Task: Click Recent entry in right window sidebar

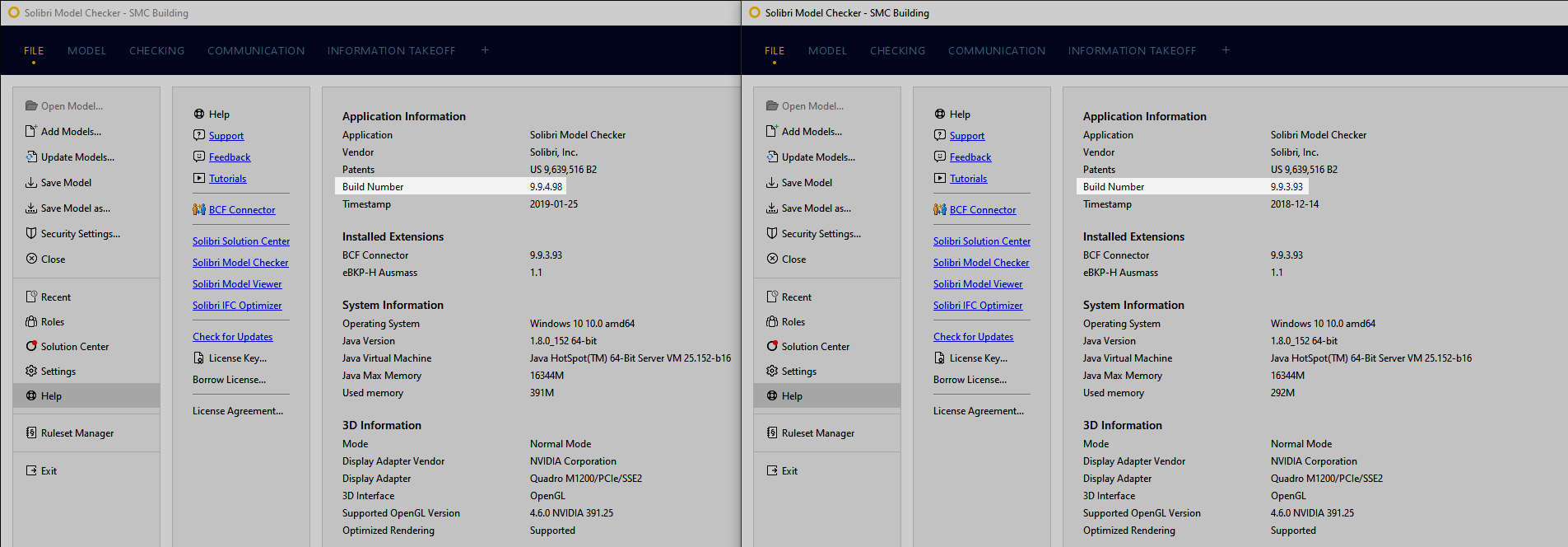Action: (x=827, y=297)
